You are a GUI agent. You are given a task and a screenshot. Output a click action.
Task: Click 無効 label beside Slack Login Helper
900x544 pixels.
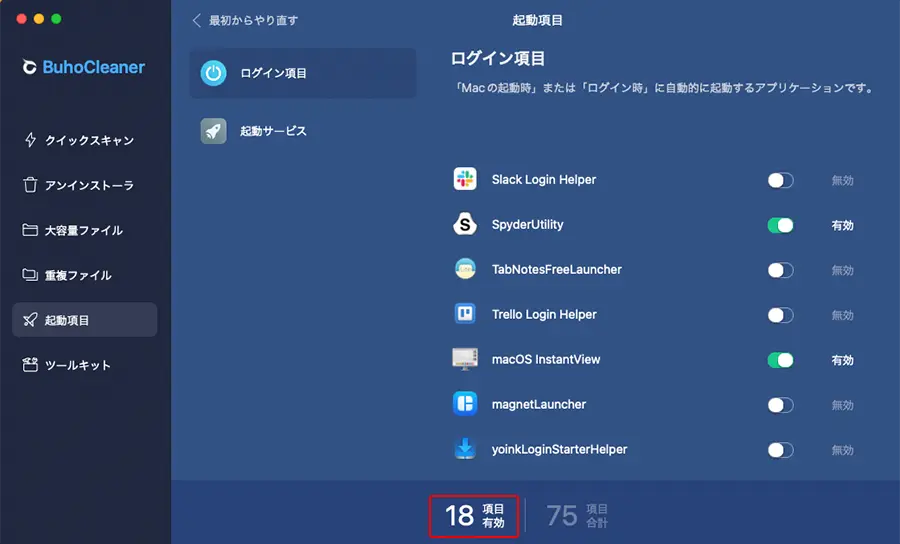tap(843, 180)
